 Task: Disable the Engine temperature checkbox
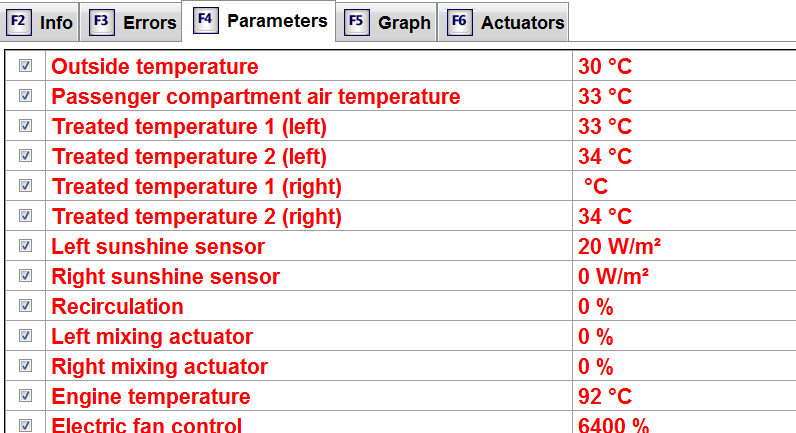tap(25, 396)
